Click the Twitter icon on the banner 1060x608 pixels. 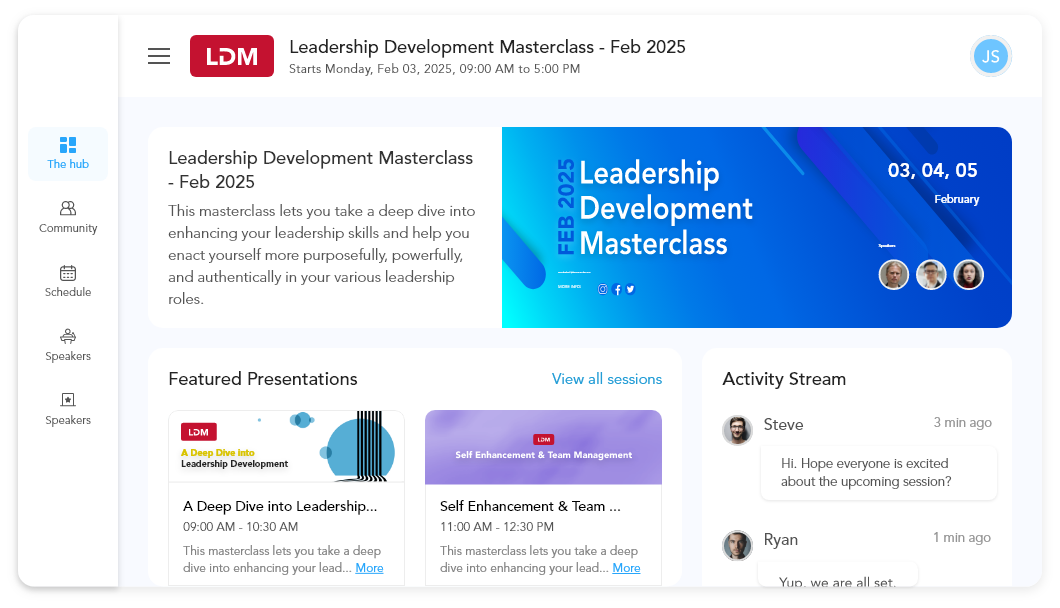630,289
